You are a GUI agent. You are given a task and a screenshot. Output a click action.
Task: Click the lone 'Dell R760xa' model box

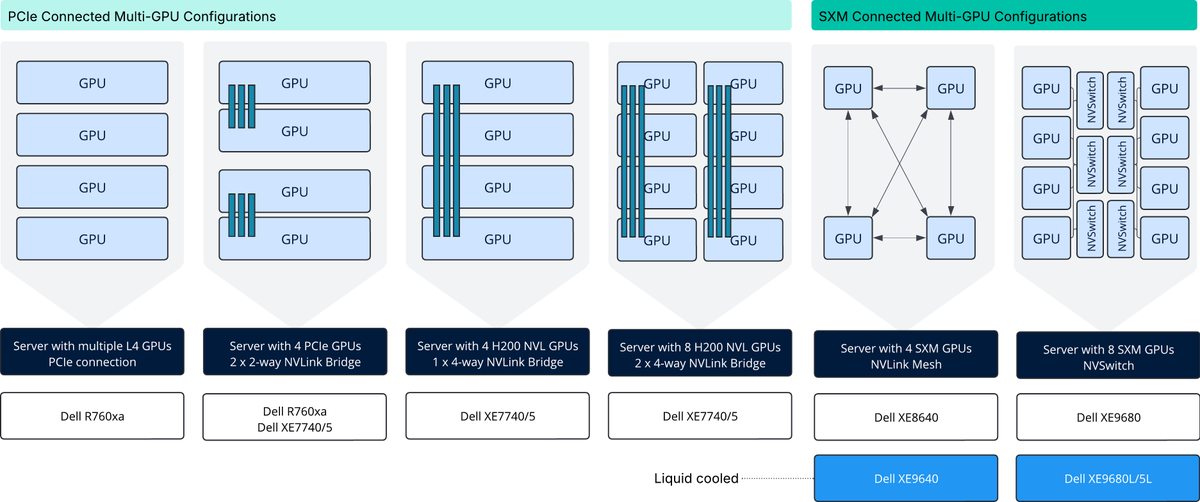pos(92,416)
